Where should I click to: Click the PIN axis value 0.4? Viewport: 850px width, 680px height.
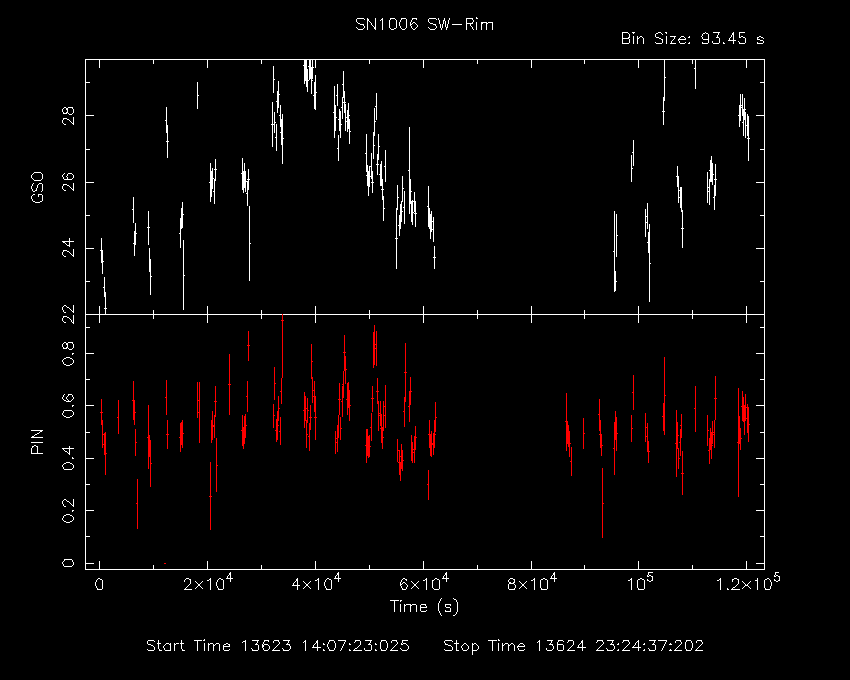68,458
